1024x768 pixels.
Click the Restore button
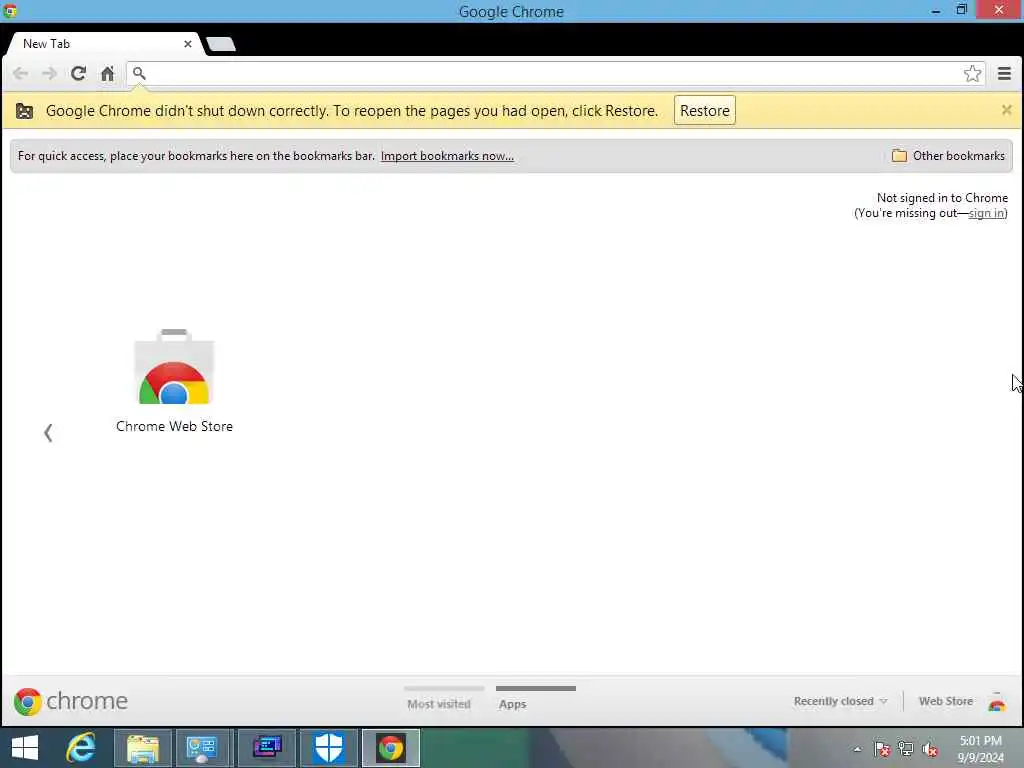click(705, 110)
